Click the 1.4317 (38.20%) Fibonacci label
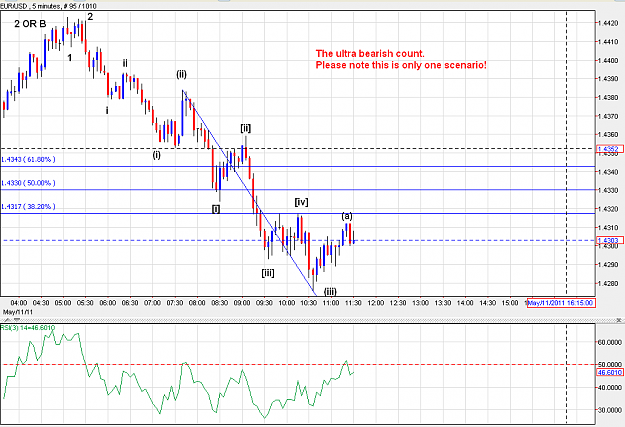This screenshot has width=625, height=427. tap(28, 207)
